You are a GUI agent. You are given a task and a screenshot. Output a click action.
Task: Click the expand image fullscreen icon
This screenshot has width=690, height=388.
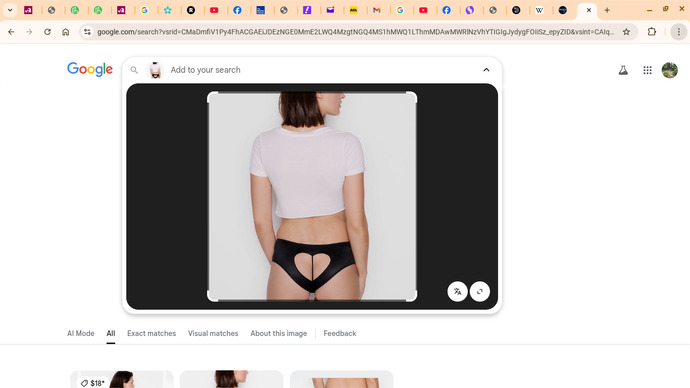pyautogui.click(x=480, y=291)
